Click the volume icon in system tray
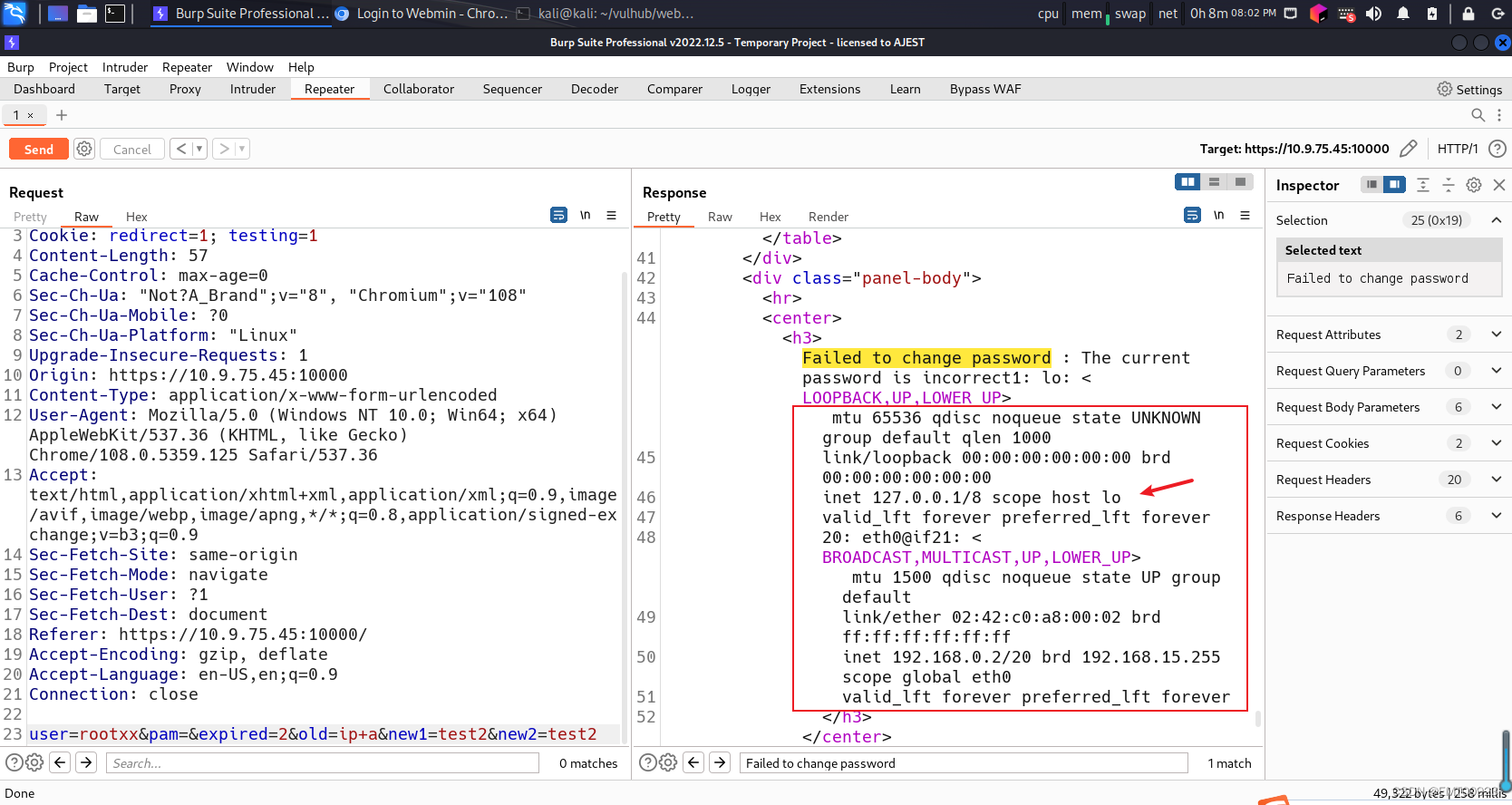Screen dimensions: 1512x805 tap(1374, 14)
